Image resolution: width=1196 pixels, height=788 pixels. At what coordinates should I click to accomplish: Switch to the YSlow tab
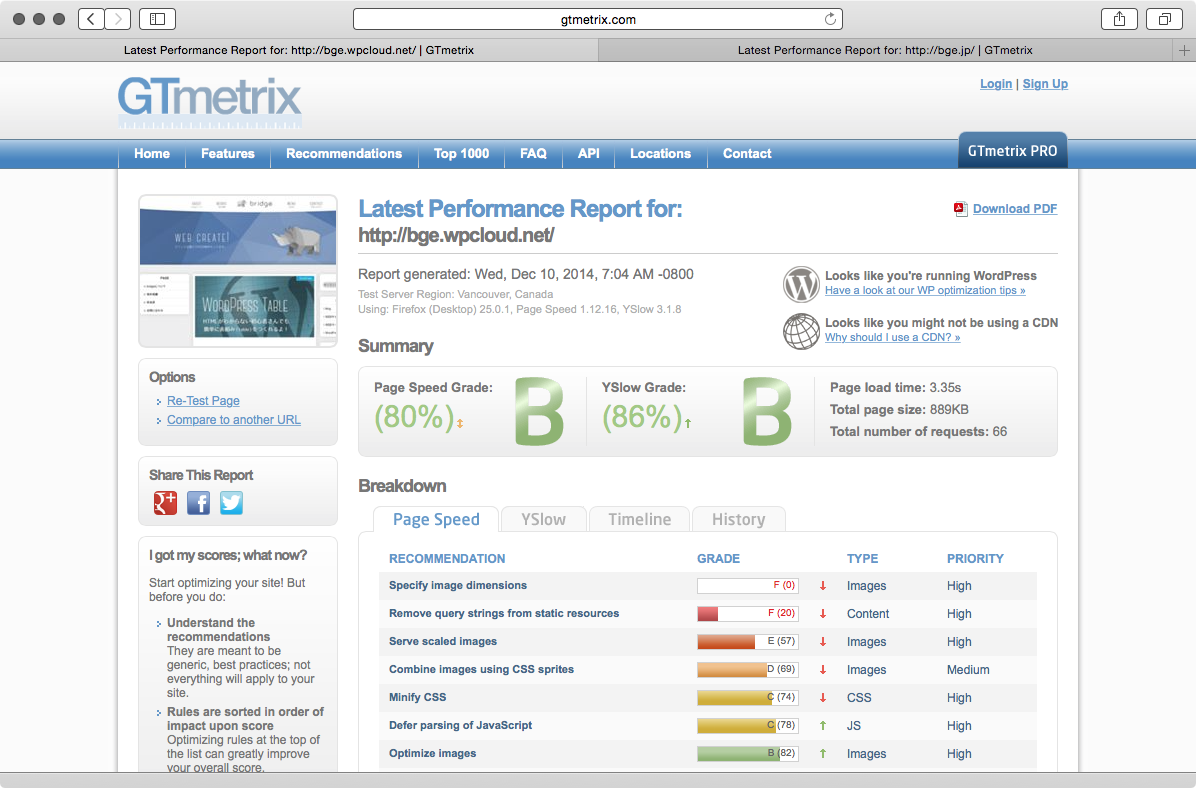click(x=543, y=520)
